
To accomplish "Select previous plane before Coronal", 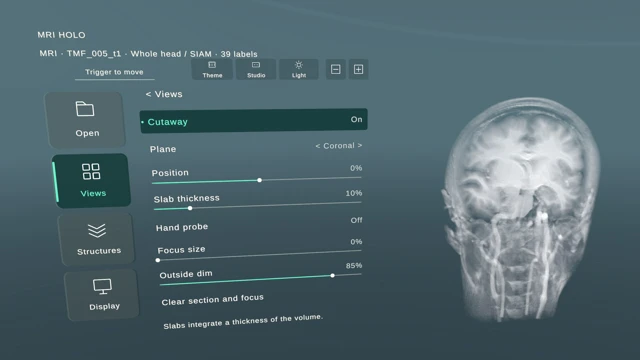I will click(x=318, y=146).
